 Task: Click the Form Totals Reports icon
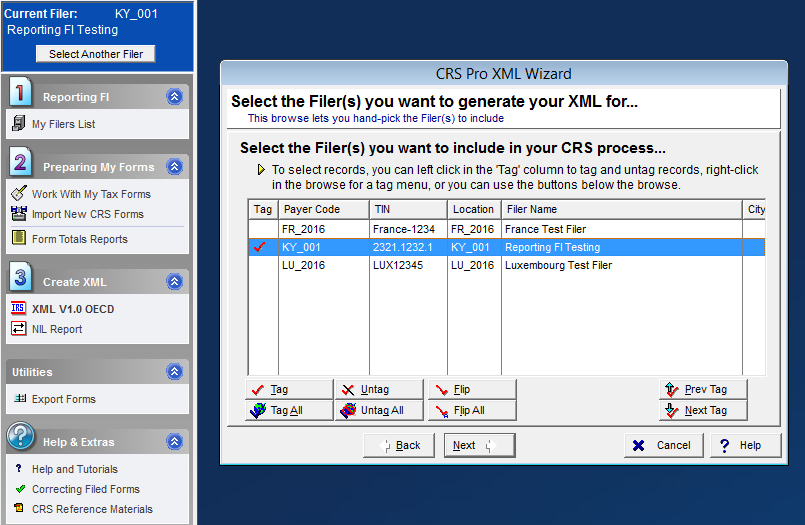pyautogui.click(x=18, y=238)
